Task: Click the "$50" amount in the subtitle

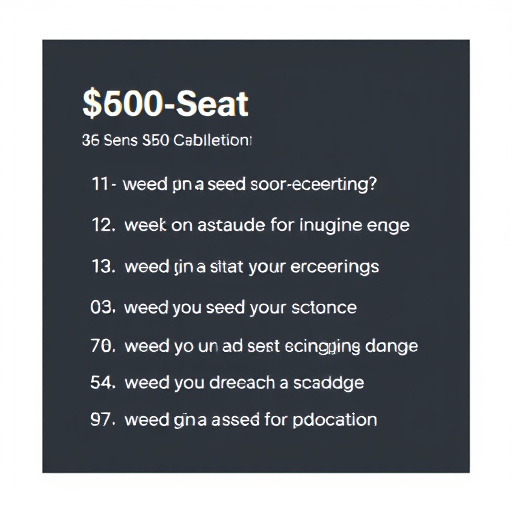Action: coord(155,140)
